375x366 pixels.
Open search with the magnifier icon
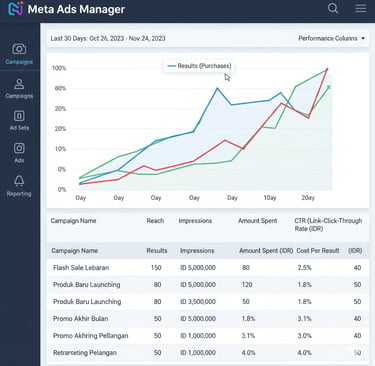333,8
